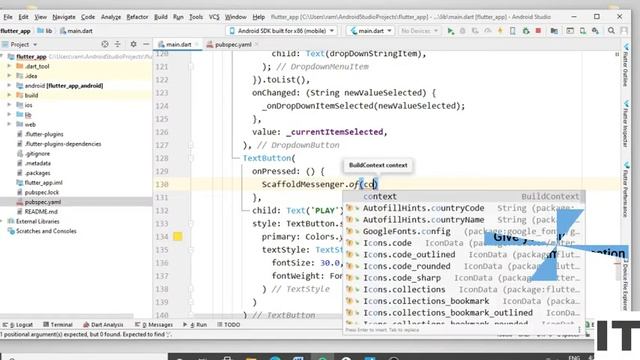The image size is (640, 360).
Task: Open the Tools menu
Action: tap(196, 17)
